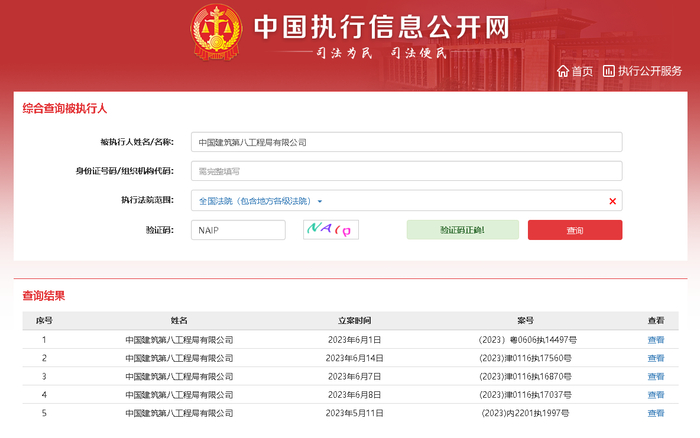Click the 验证码正确! status message
700x438 pixels.
(x=462, y=230)
